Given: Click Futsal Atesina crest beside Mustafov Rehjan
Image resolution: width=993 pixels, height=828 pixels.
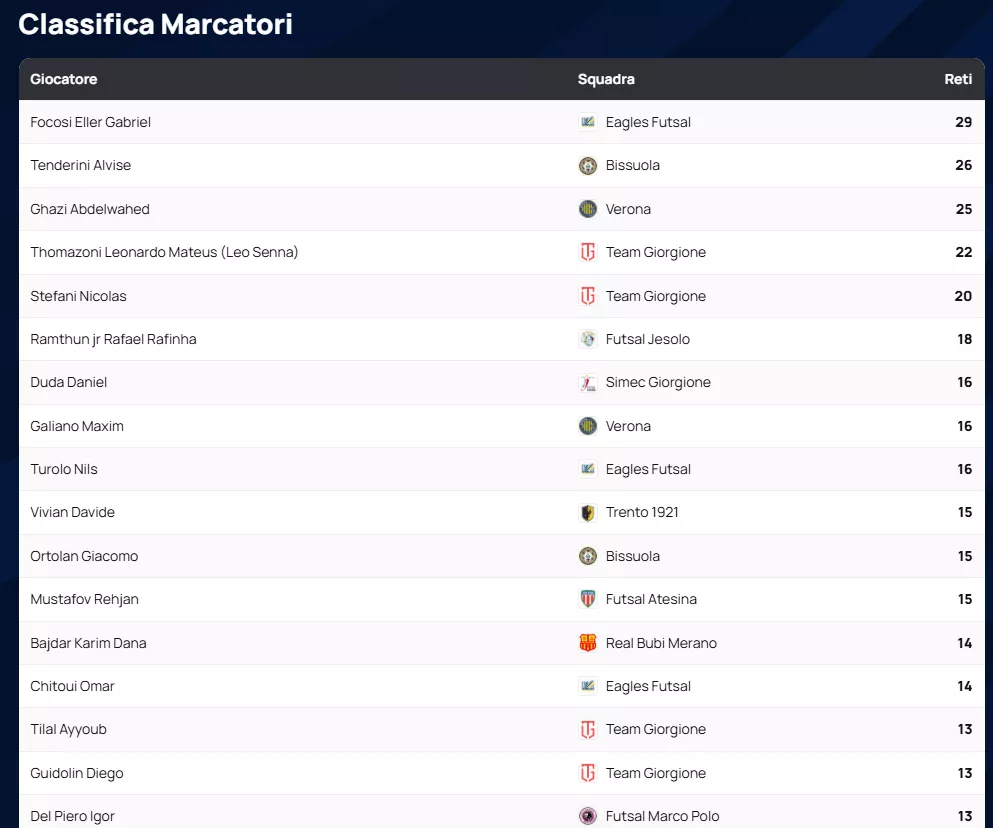Looking at the screenshot, I should coord(588,599).
